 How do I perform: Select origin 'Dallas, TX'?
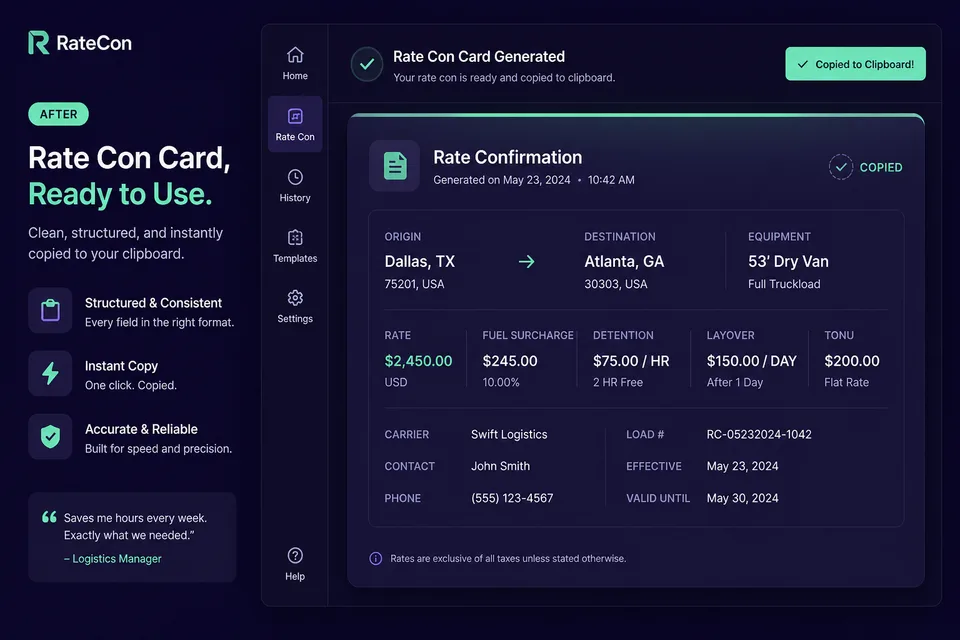click(419, 262)
